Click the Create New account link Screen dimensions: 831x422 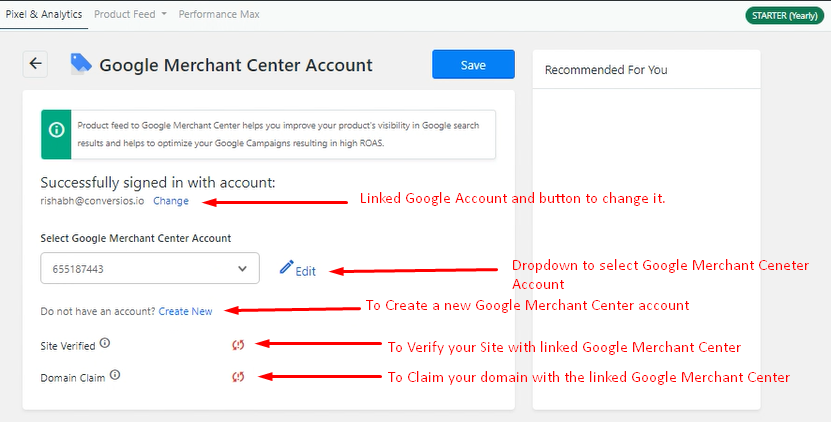(185, 311)
